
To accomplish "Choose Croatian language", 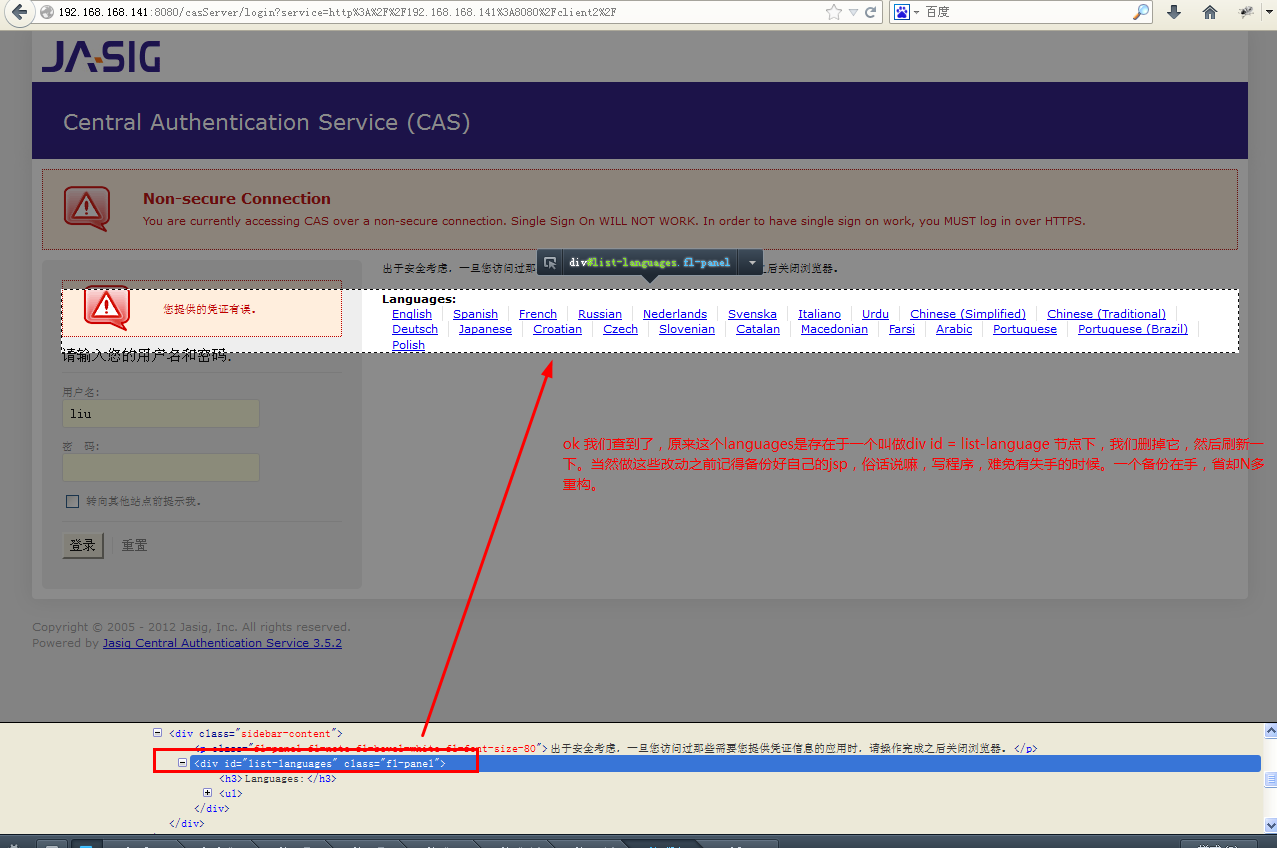I will click(557, 329).
